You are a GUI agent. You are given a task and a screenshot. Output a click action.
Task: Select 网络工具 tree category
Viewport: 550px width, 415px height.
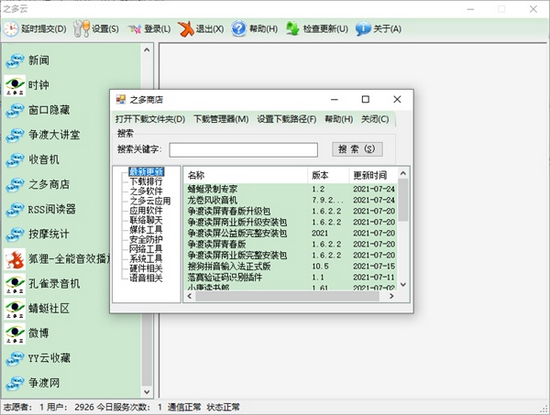146,249
